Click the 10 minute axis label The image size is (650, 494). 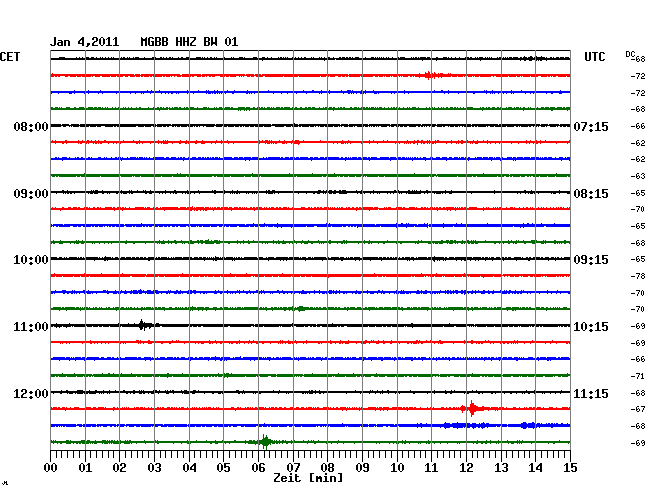point(397,468)
